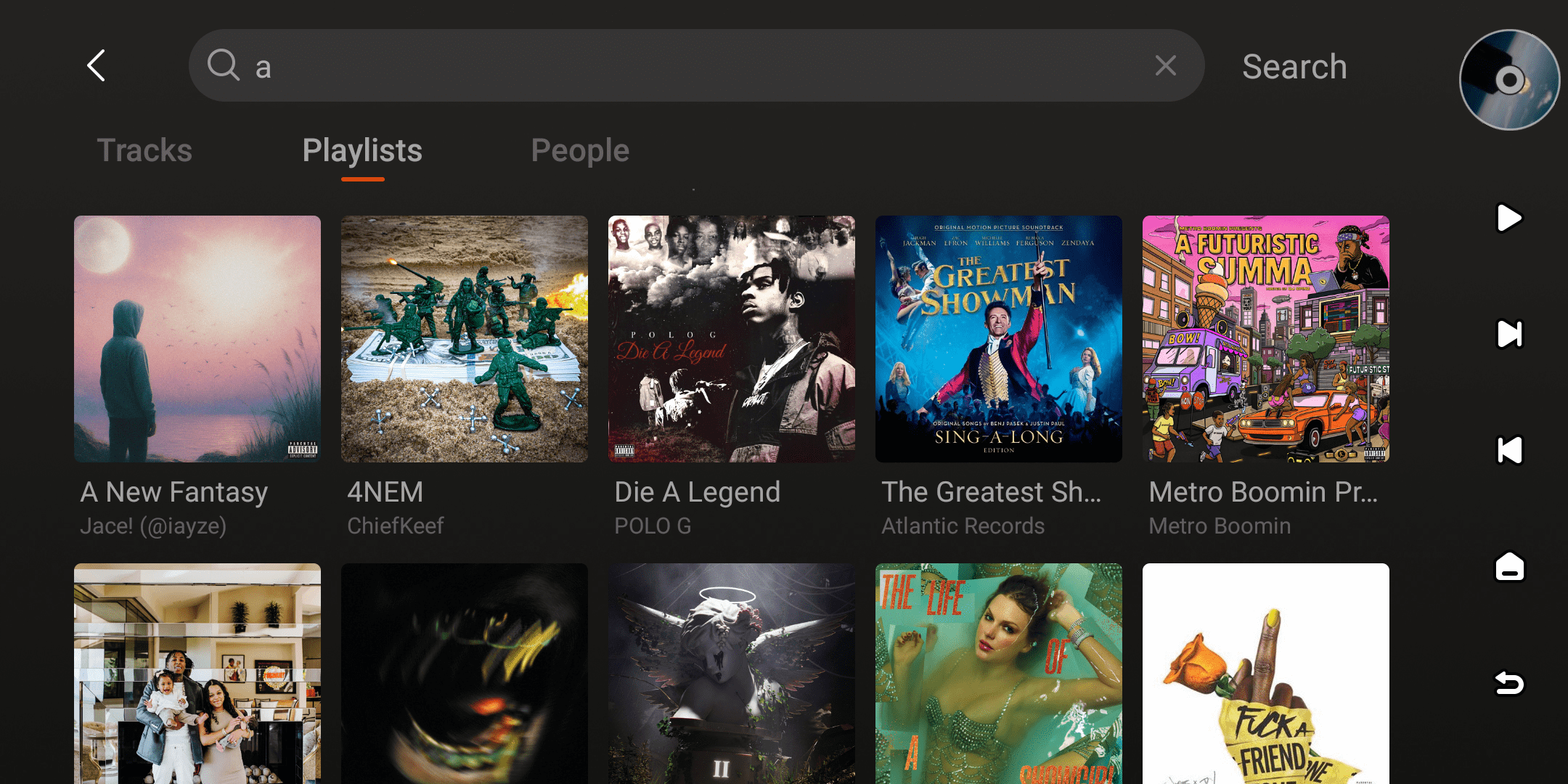Screen dimensions: 1568x784
Task: Tap the home icon on the sidebar
Action: (x=1509, y=566)
